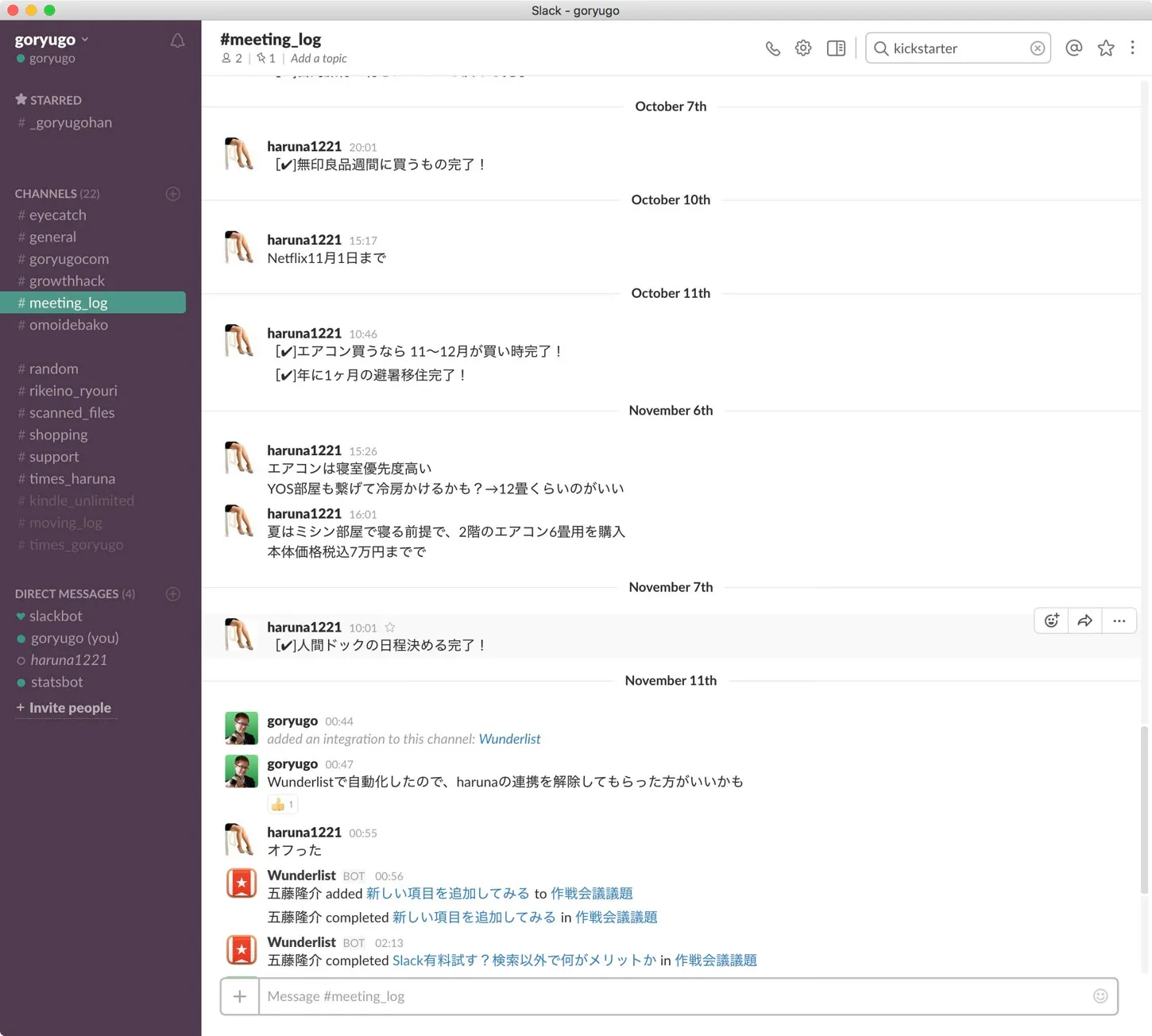Switch to #general channel
The height and width of the screenshot is (1036, 1152).
[48, 238]
